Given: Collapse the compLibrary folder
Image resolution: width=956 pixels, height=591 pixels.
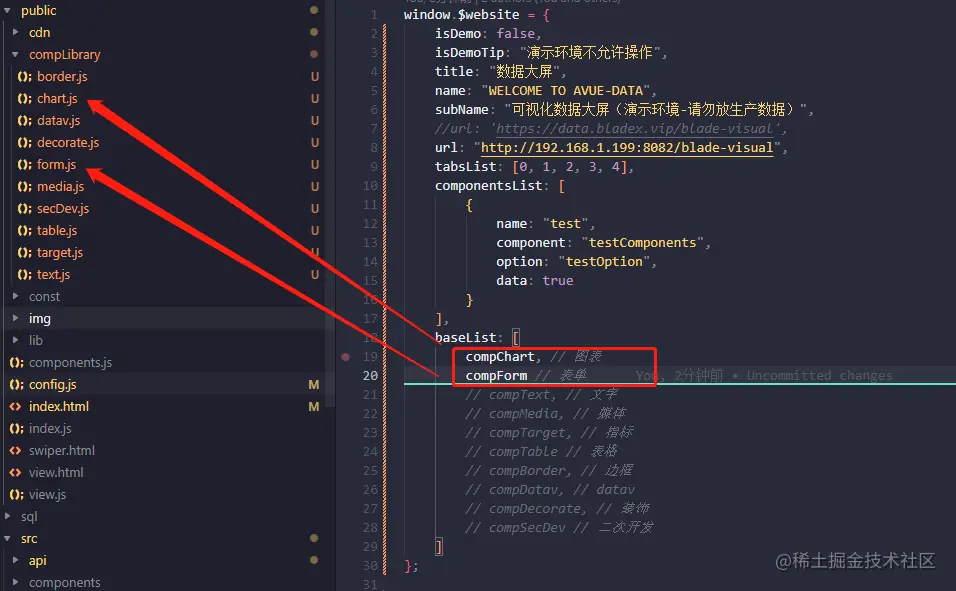Looking at the screenshot, I should pyautogui.click(x=15, y=54).
